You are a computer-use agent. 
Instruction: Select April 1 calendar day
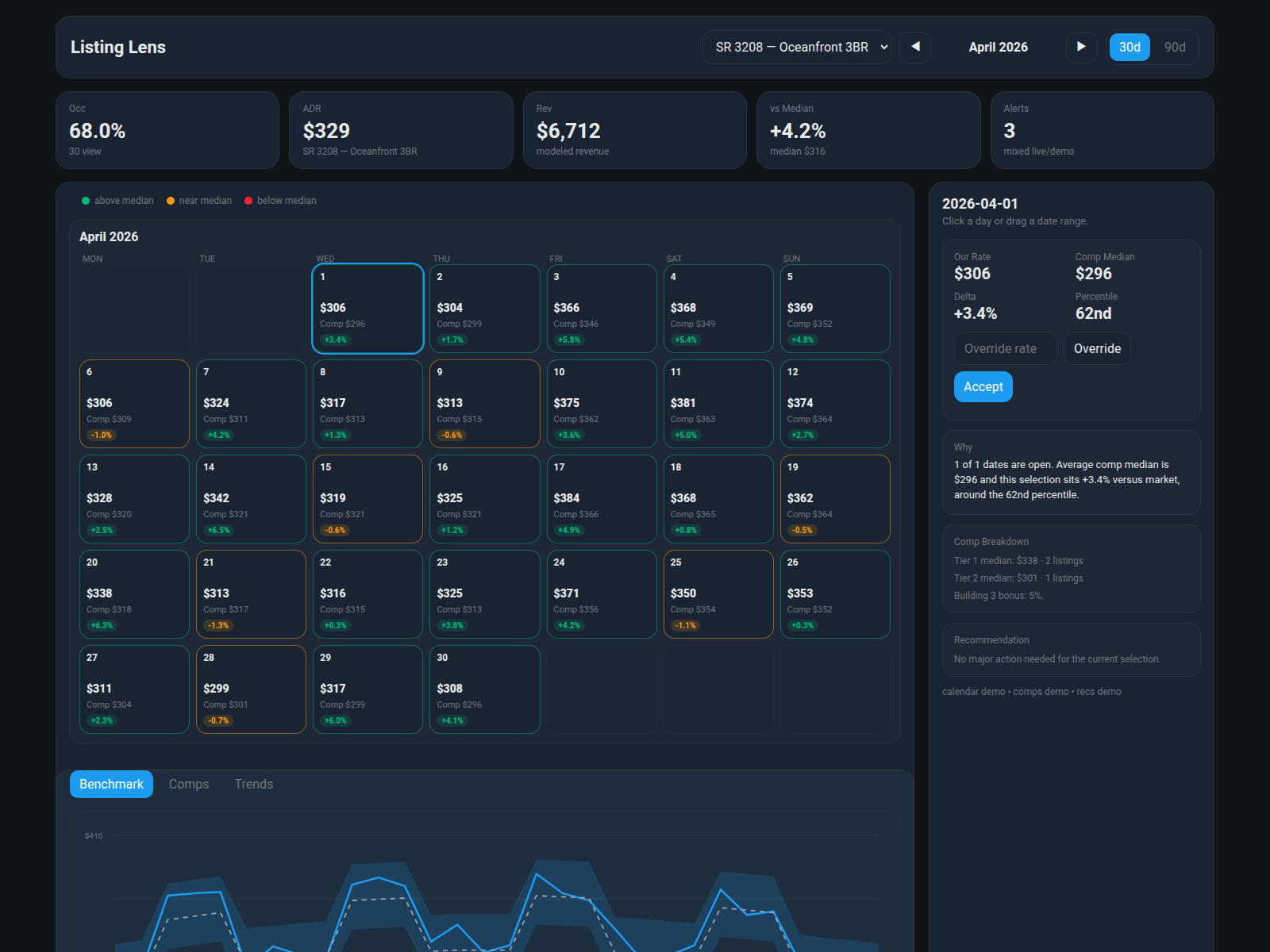pyautogui.click(x=368, y=309)
